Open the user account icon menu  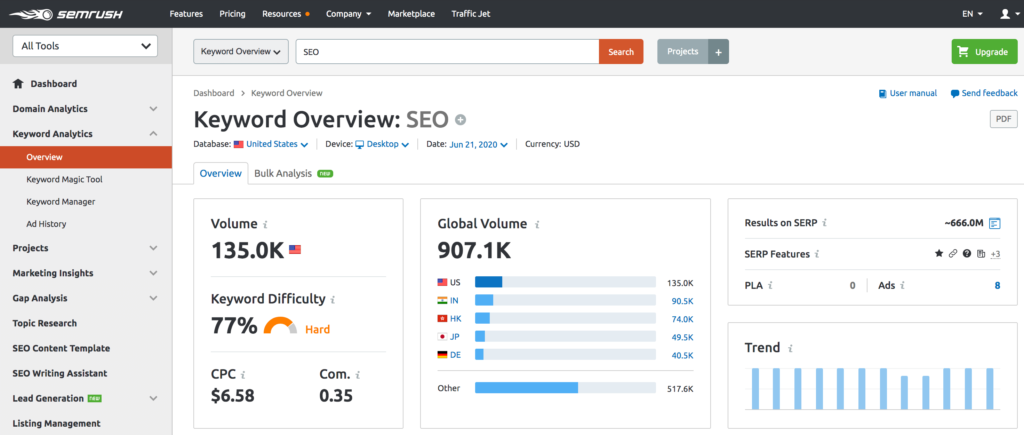click(x=1009, y=14)
